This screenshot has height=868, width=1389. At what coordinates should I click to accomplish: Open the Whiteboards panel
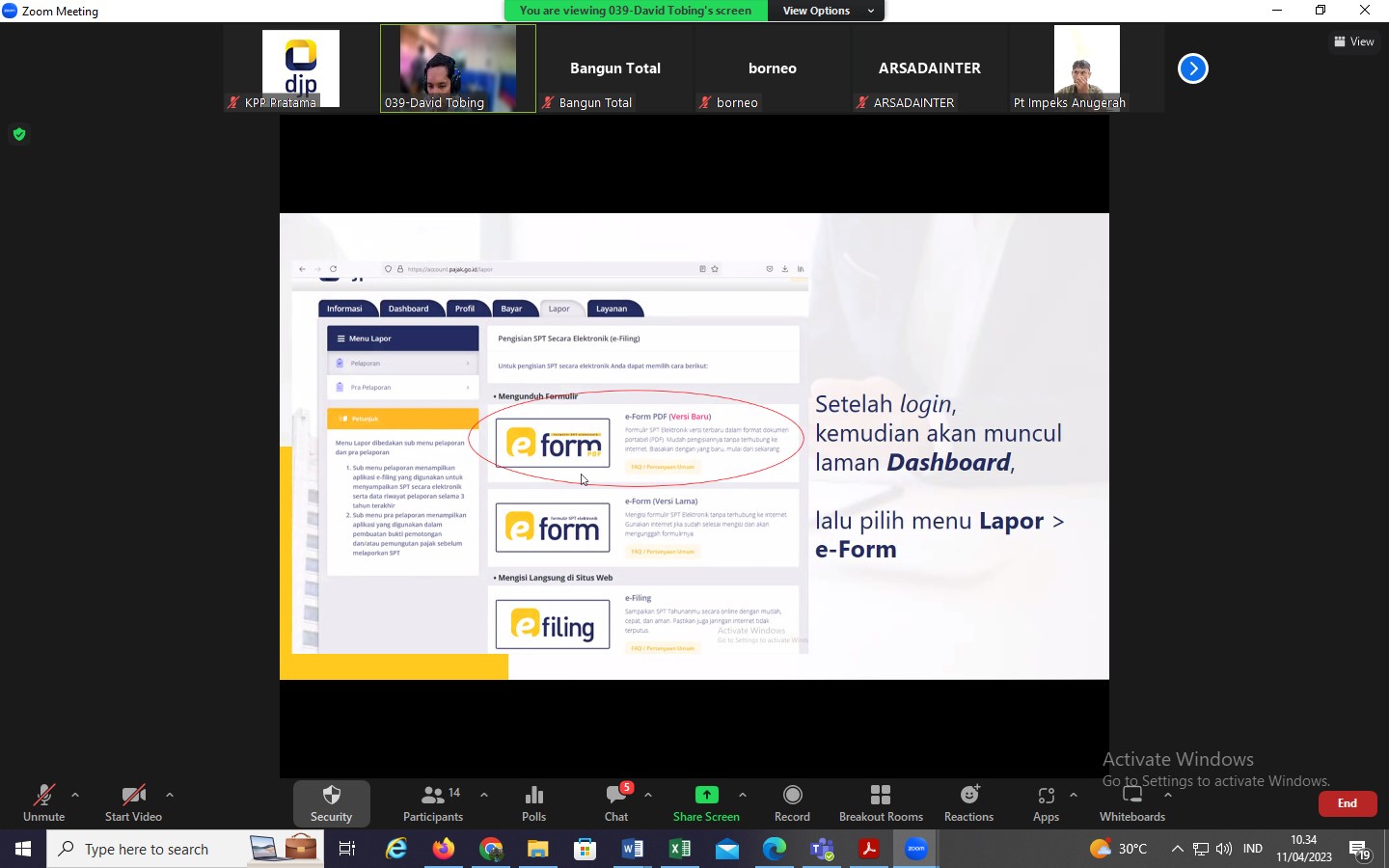point(1132,803)
